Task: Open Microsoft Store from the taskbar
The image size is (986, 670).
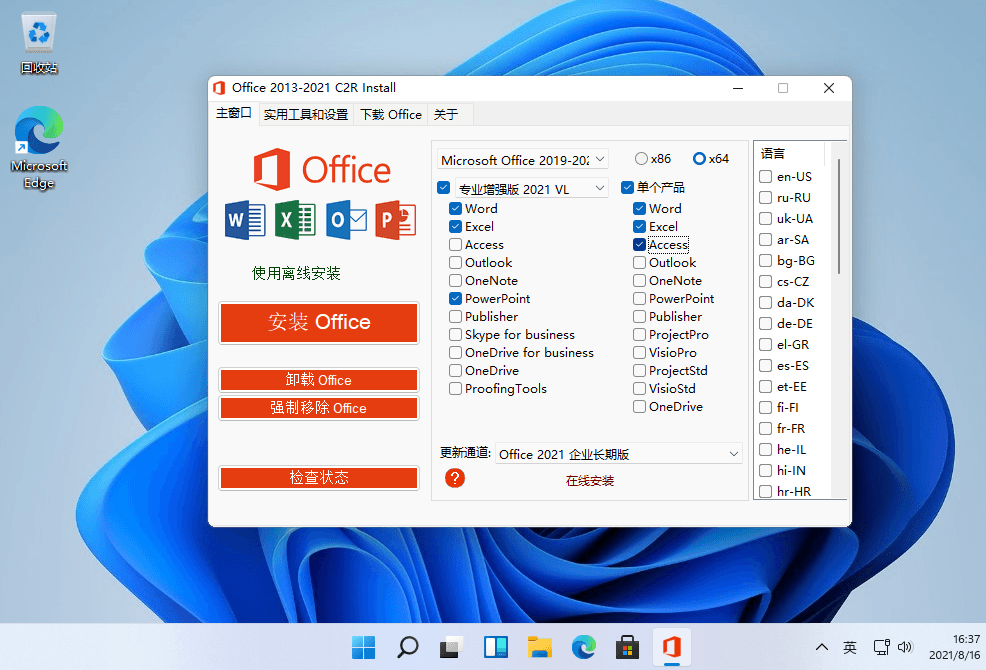Action: pyautogui.click(x=628, y=647)
